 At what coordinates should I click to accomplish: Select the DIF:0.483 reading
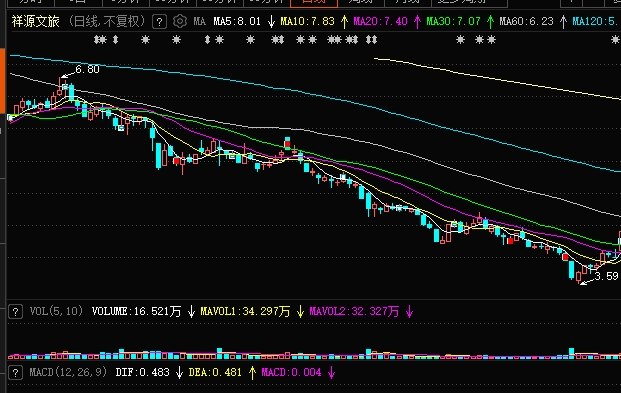click(143, 372)
